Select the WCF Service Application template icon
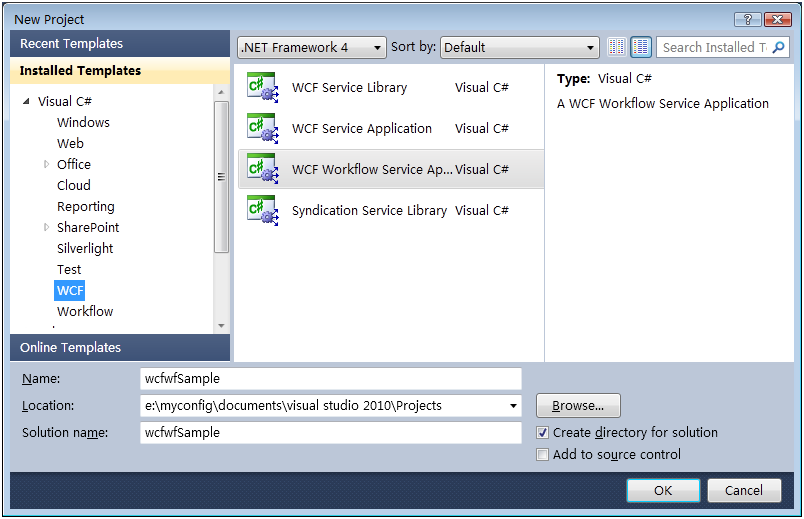This screenshot has height=519, width=804. click(263, 128)
